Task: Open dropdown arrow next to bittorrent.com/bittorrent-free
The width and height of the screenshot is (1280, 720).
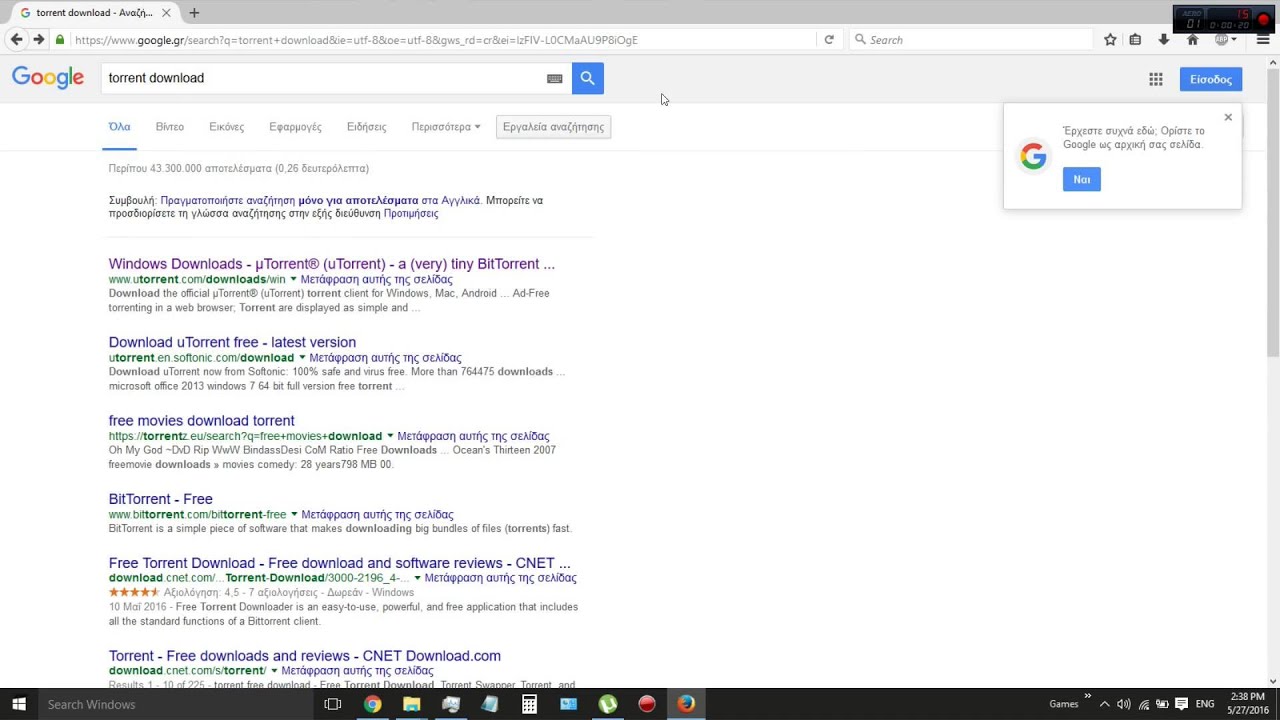Action: [294, 514]
